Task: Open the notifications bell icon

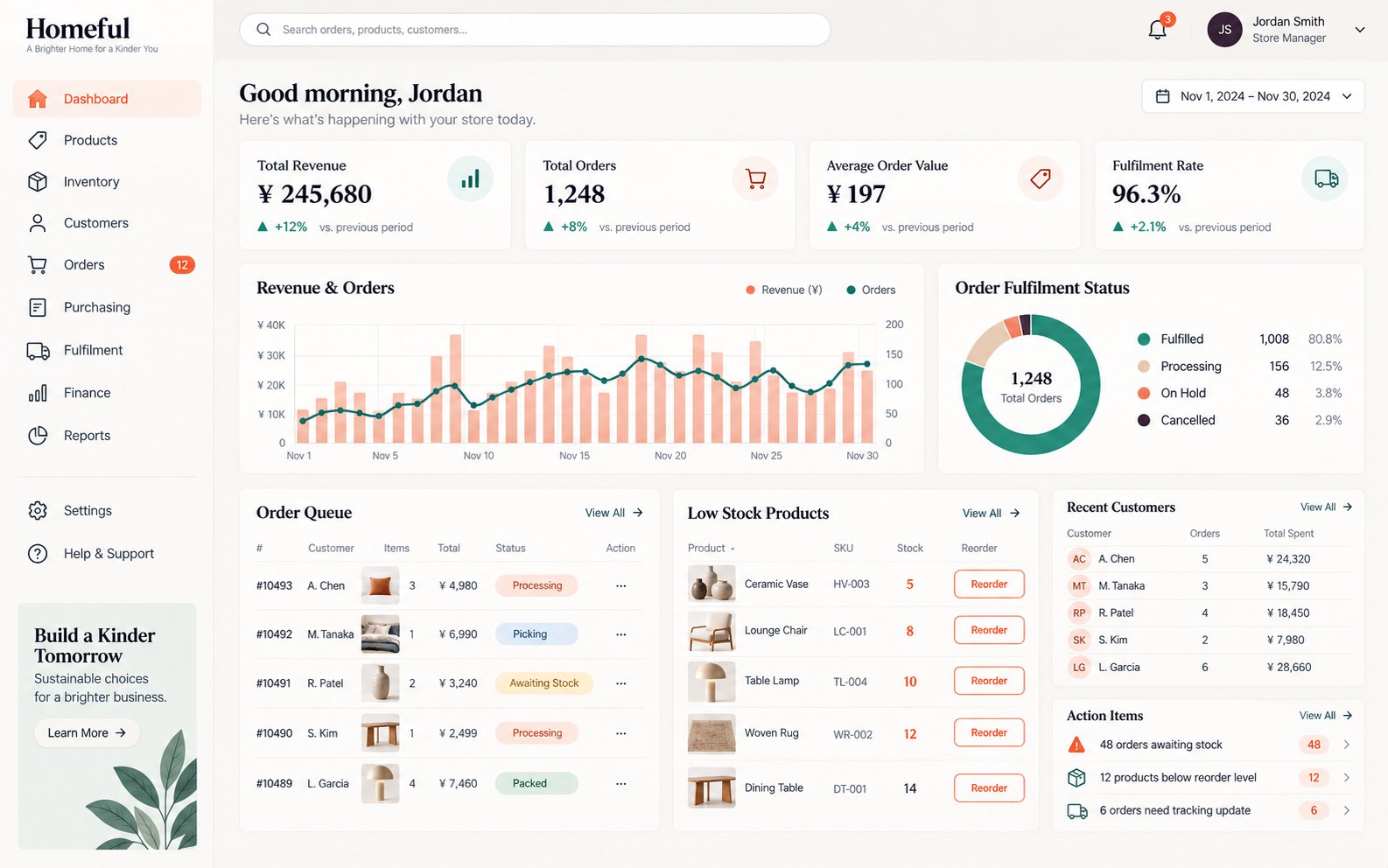Action: coord(1157,30)
